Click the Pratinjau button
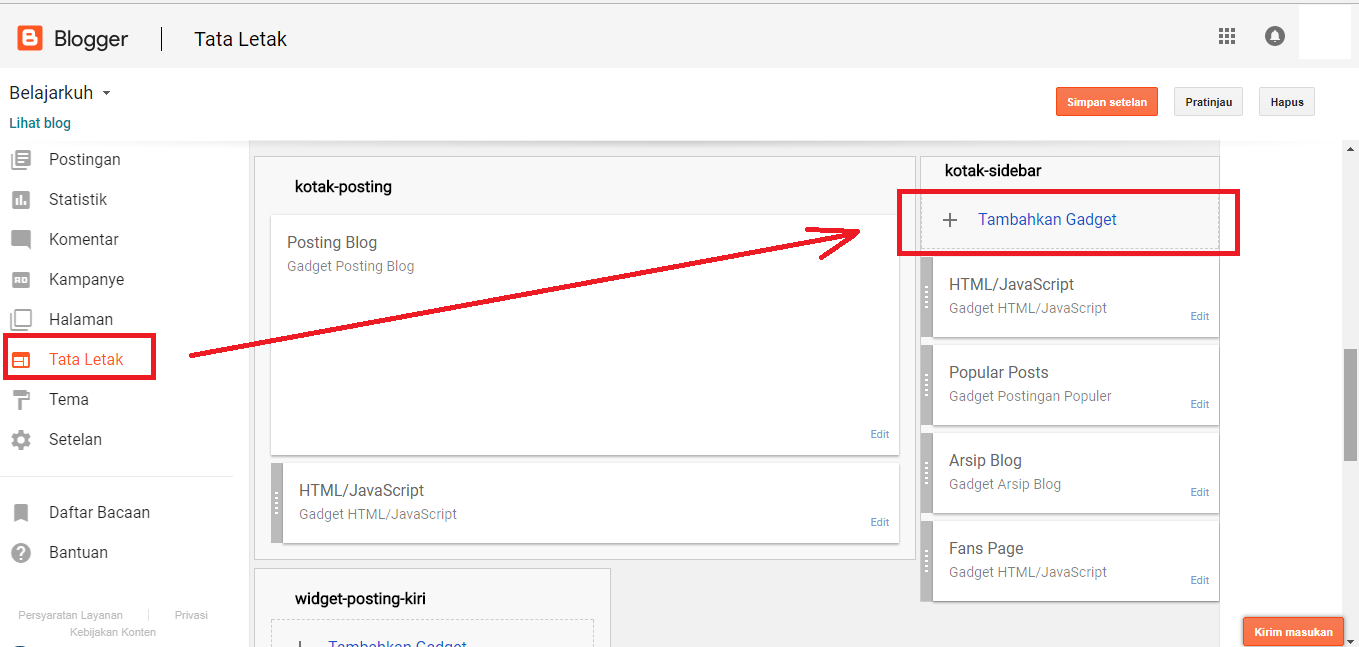Screen dimensions: 1359x647 pos(1208,102)
